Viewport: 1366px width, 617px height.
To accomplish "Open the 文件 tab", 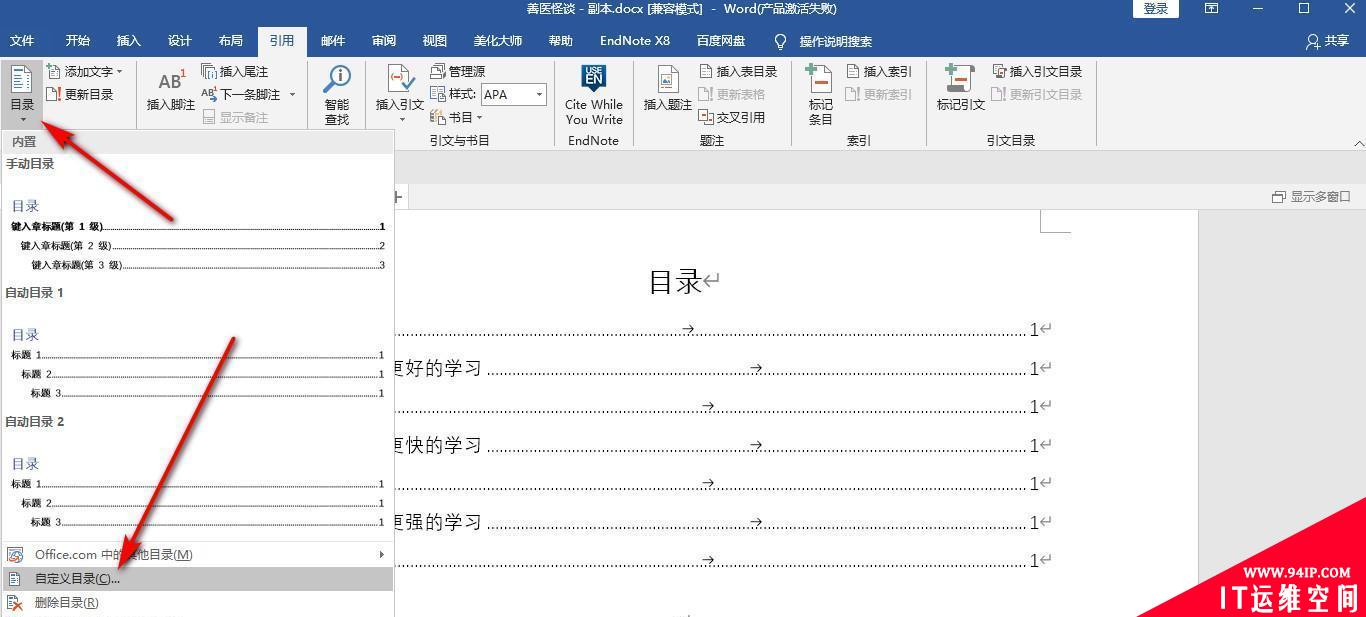I will (22, 41).
